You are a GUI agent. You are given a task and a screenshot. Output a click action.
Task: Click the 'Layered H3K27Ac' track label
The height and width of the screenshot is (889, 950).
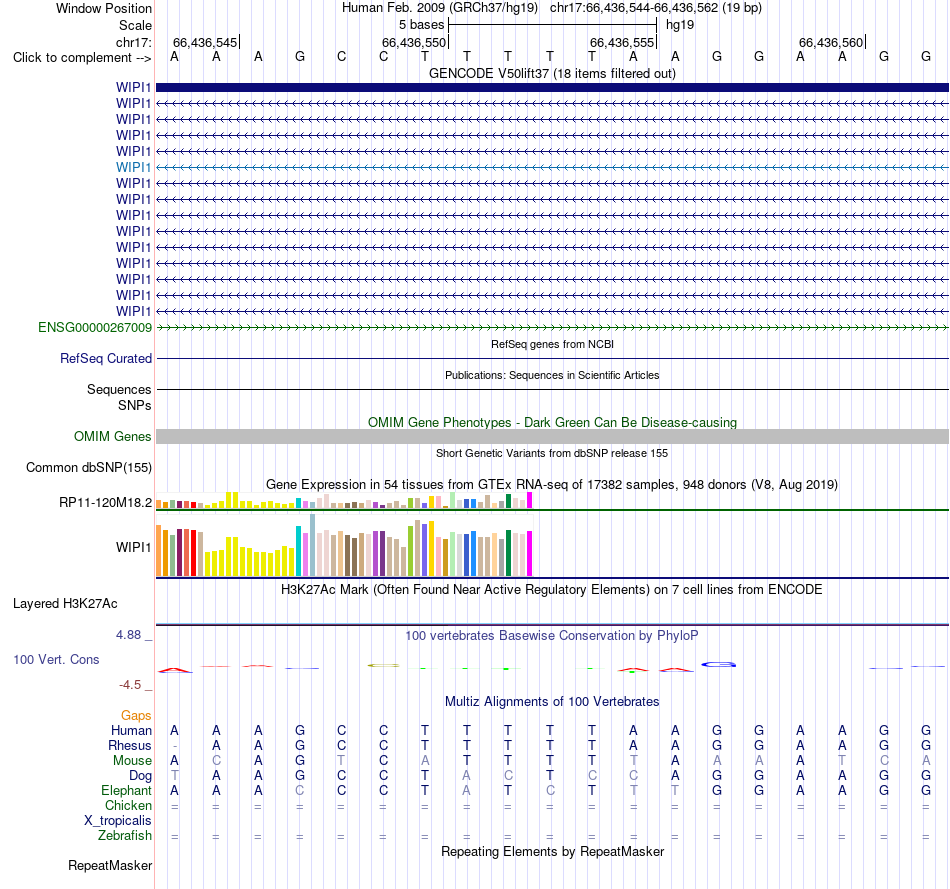pos(65,604)
